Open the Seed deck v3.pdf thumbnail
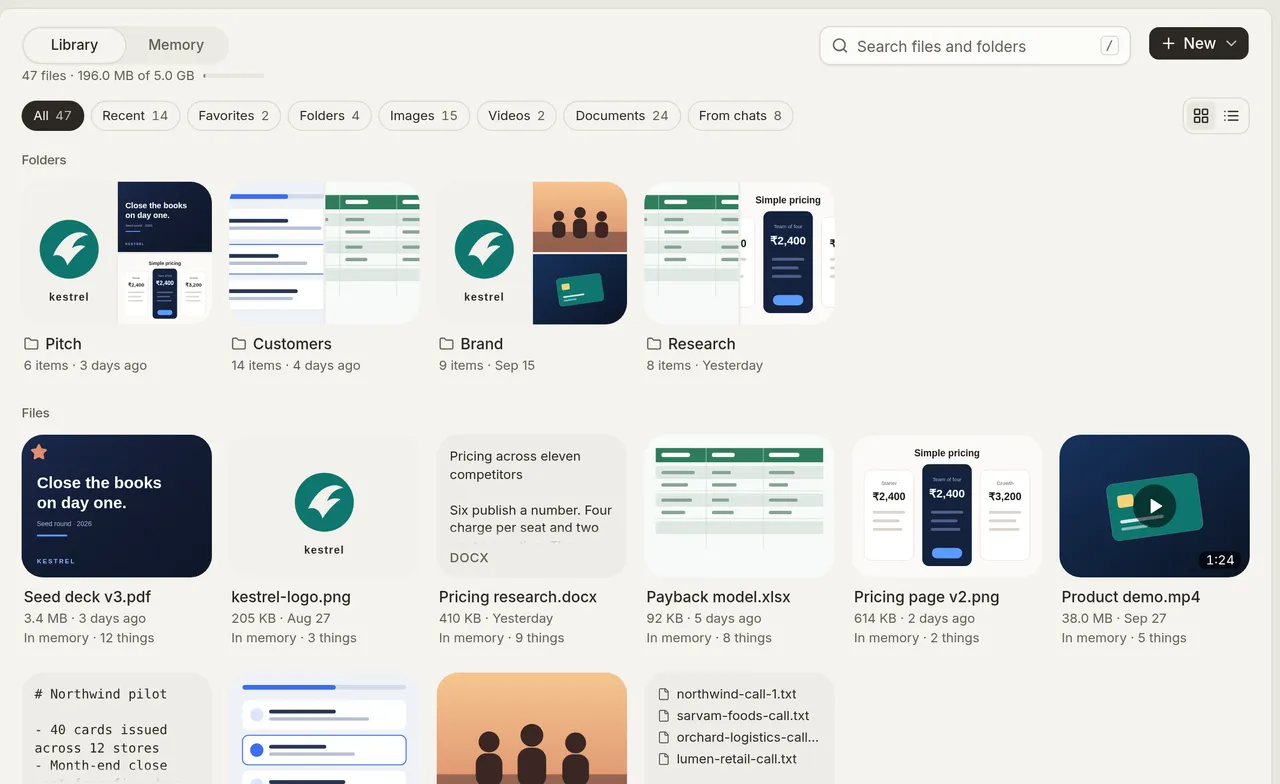This screenshot has height=784, width=1280. click(117, 506)
